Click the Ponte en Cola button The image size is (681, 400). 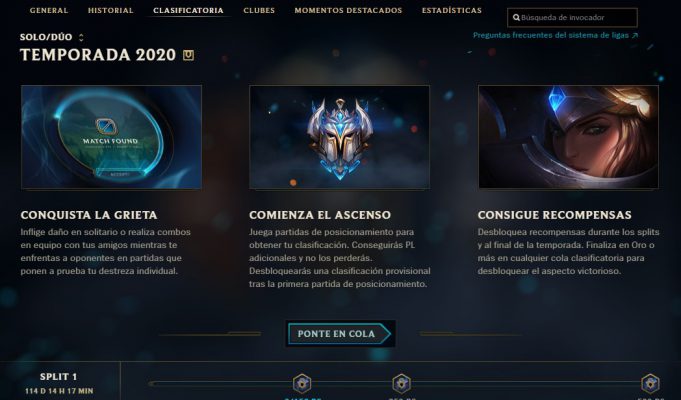[x=340, y=334]
